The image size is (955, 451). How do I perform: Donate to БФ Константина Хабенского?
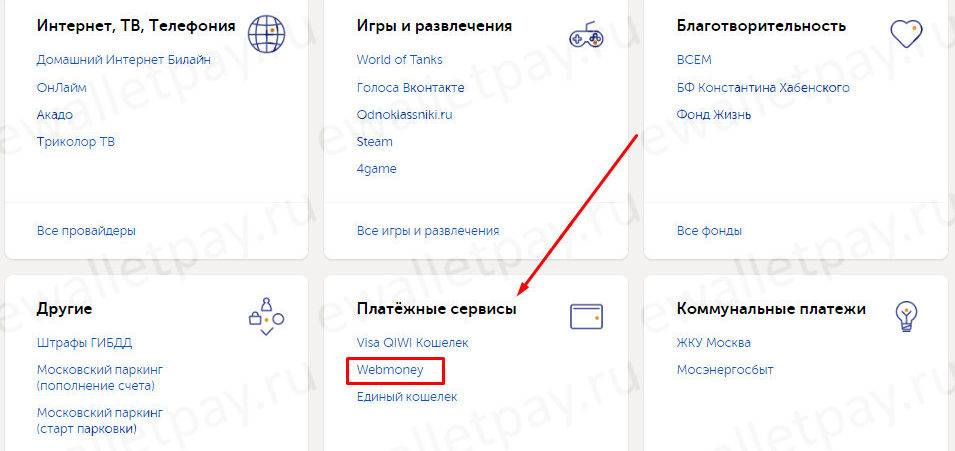[x=763, y=88]
